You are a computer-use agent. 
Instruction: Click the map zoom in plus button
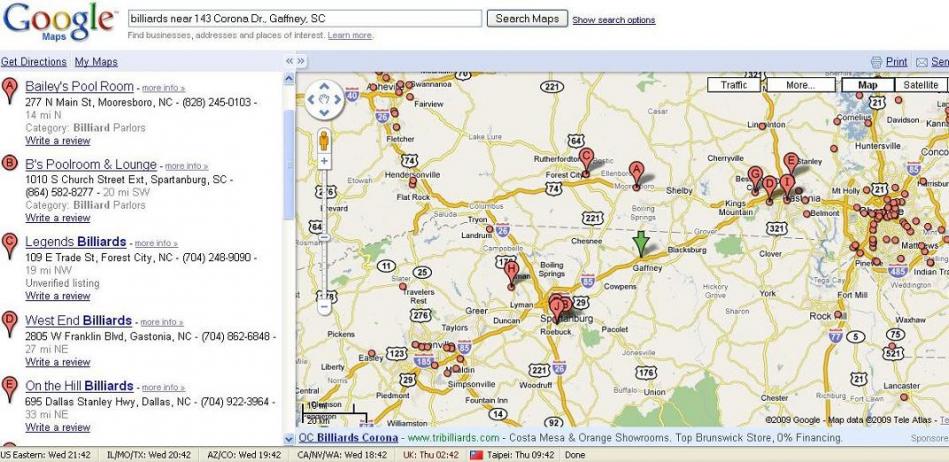tap(324, 161)
